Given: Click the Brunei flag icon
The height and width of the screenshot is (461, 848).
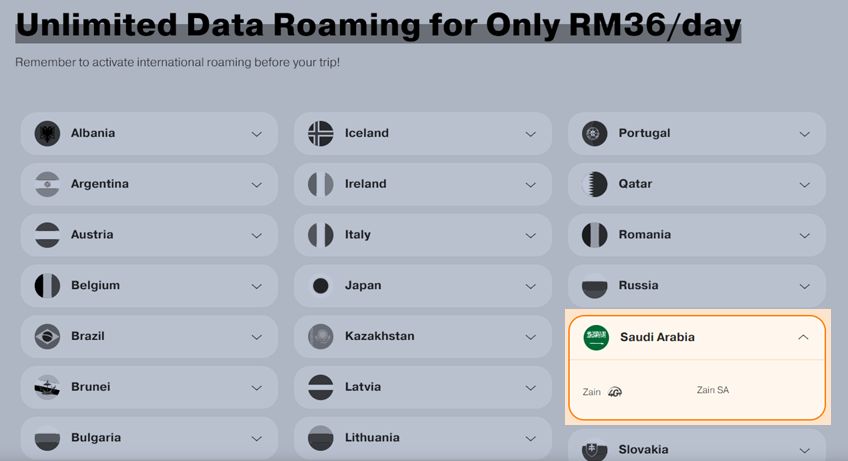Looking at the screenshot, I should tap(47, 387).
